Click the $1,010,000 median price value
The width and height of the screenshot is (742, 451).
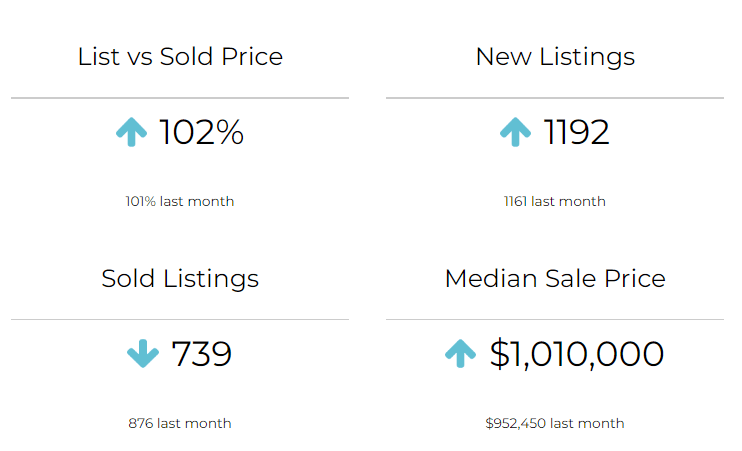pyautogui.click(x=577, y=354)
